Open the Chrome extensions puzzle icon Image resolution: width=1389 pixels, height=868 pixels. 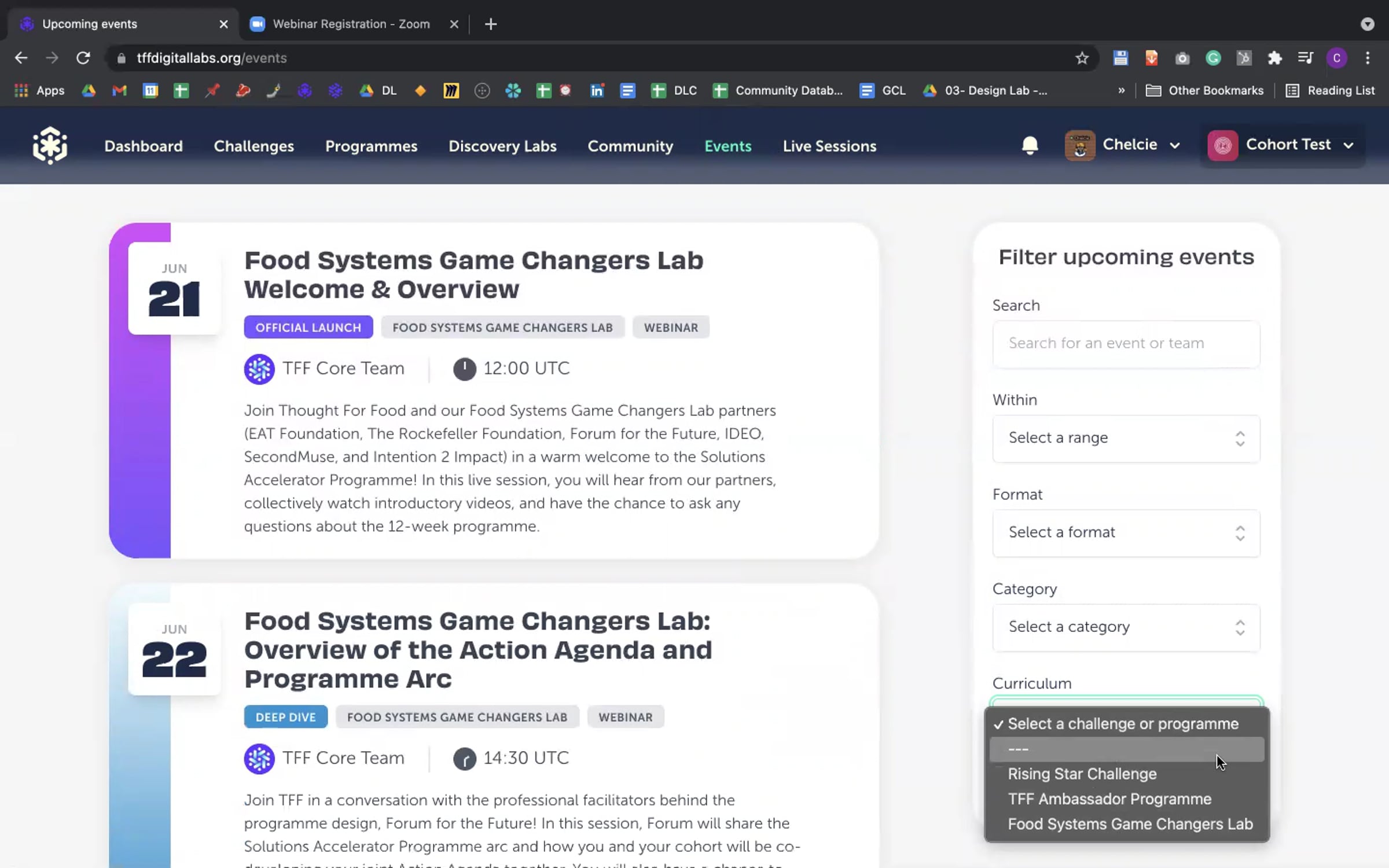click(x=1274, y=58)
